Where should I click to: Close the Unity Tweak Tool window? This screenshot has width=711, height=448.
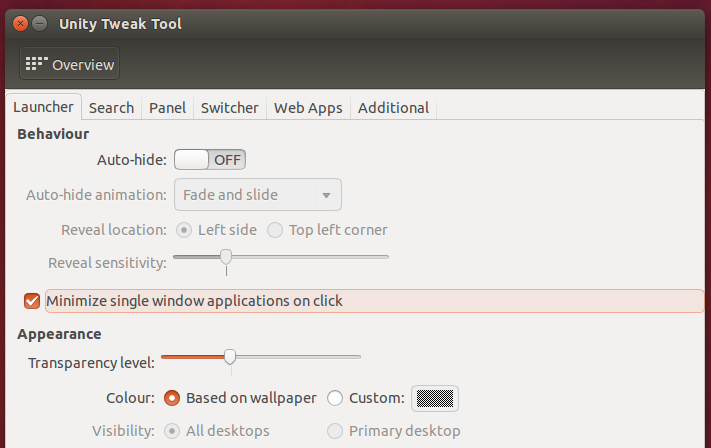coord(20,23)
